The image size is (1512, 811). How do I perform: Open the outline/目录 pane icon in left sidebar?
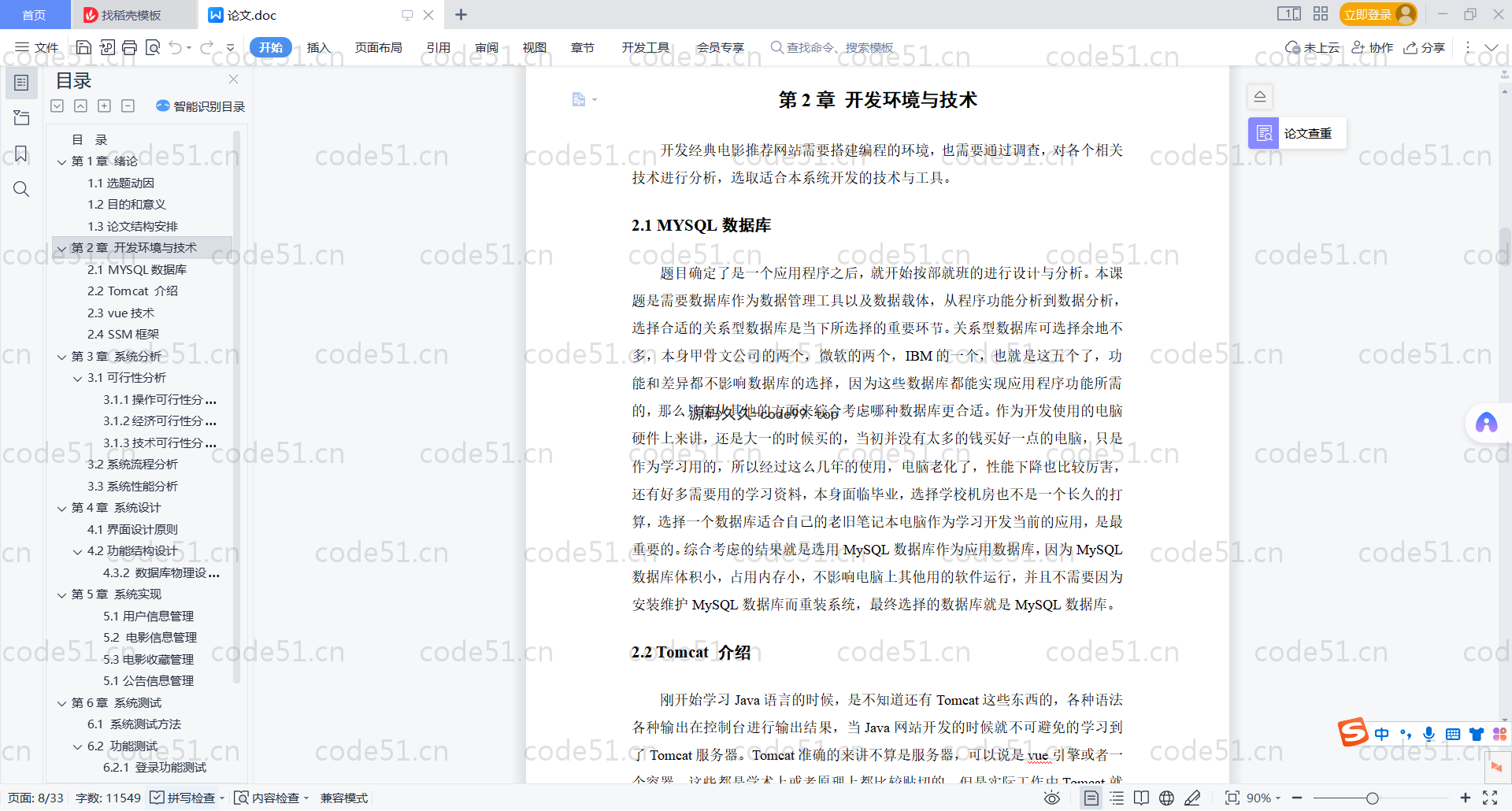tap(21, 83)
